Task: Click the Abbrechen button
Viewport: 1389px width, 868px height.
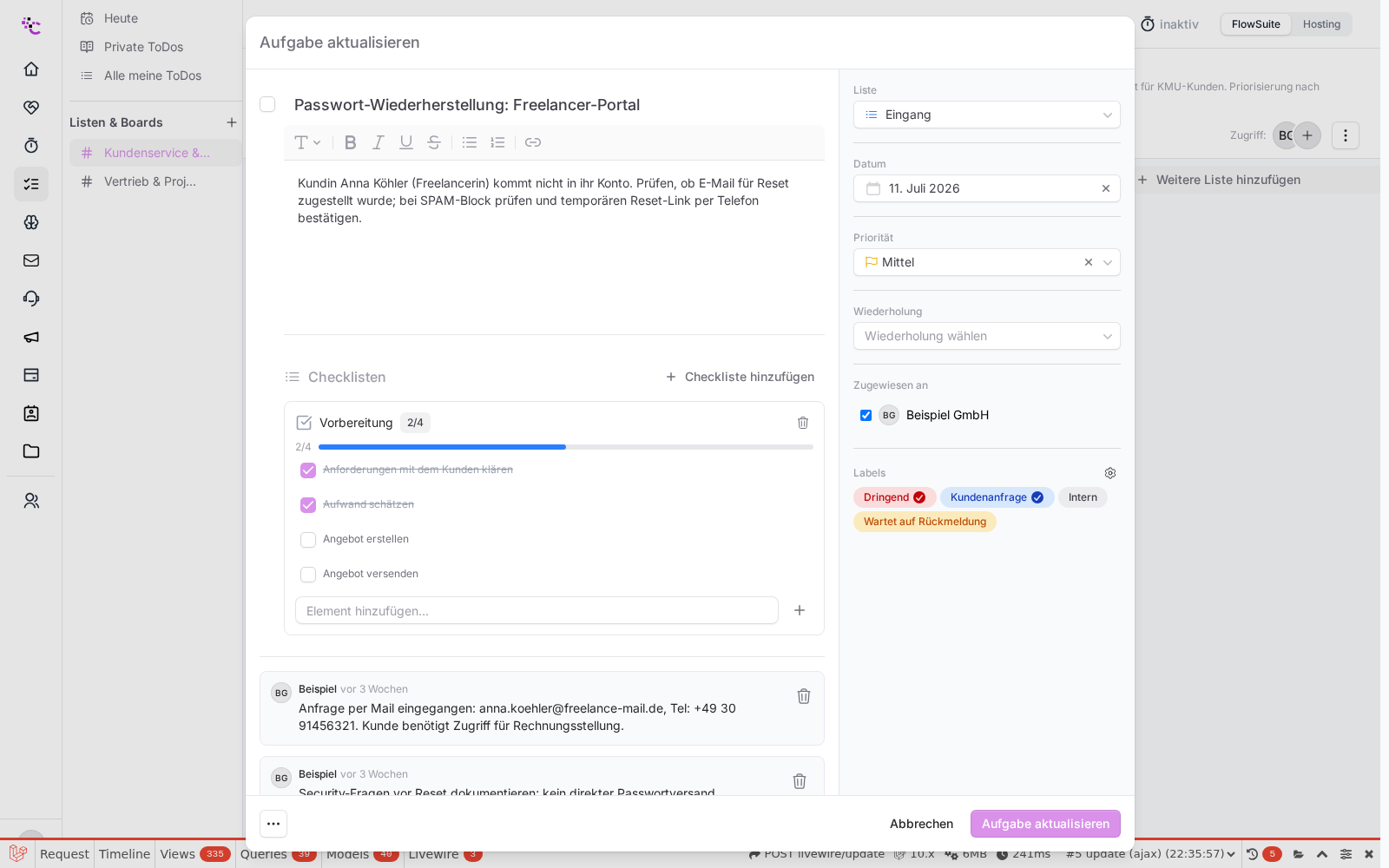Action: point(921,824)
